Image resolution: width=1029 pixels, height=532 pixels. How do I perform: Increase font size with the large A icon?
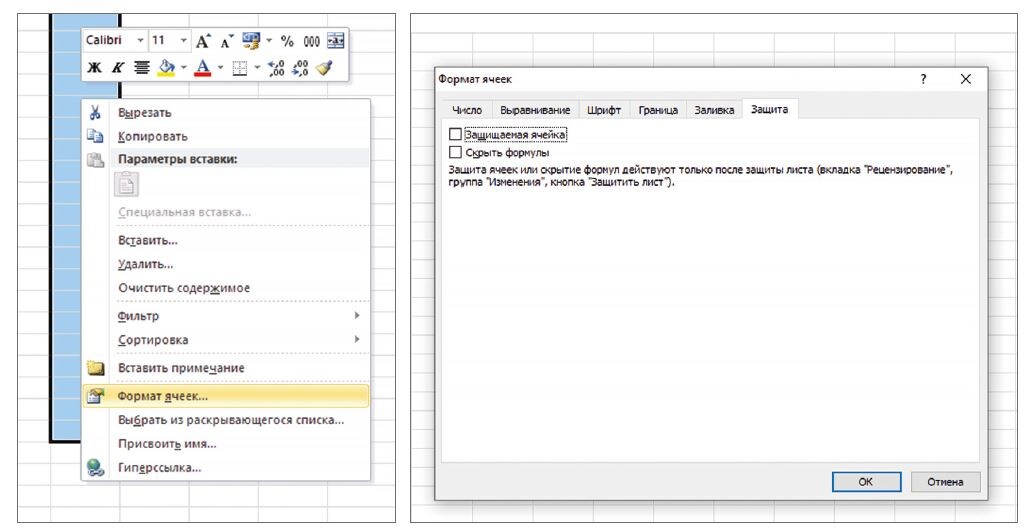coord(203,41)
